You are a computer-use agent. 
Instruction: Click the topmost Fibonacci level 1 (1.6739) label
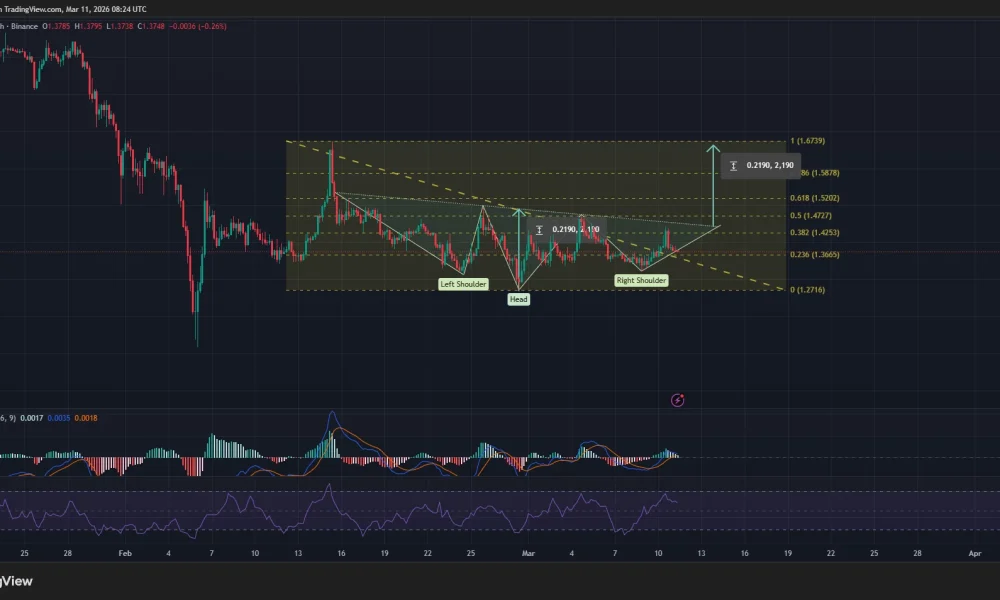[810, 140]
